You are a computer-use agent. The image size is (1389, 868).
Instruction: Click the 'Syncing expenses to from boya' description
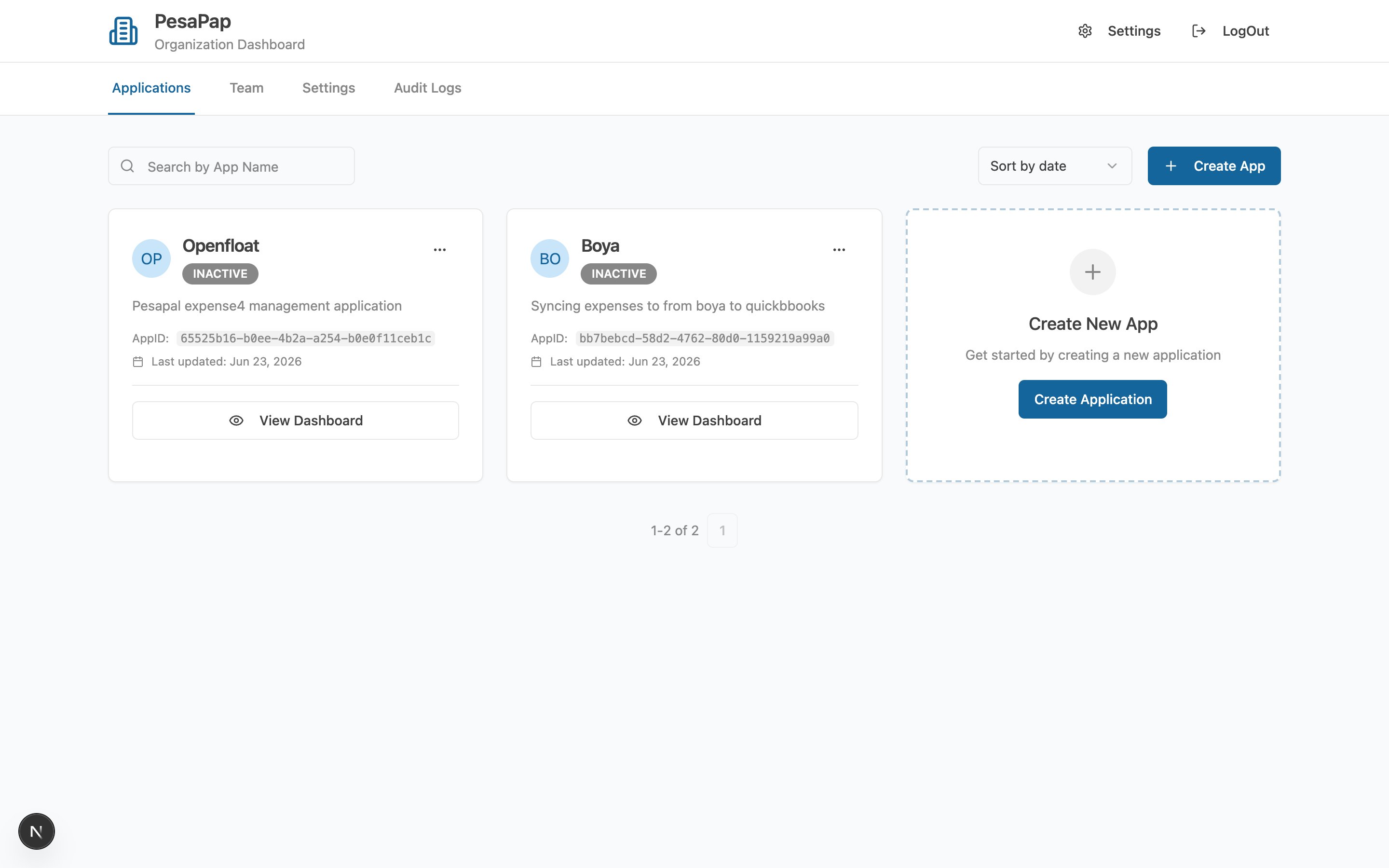tap(677, 306)
